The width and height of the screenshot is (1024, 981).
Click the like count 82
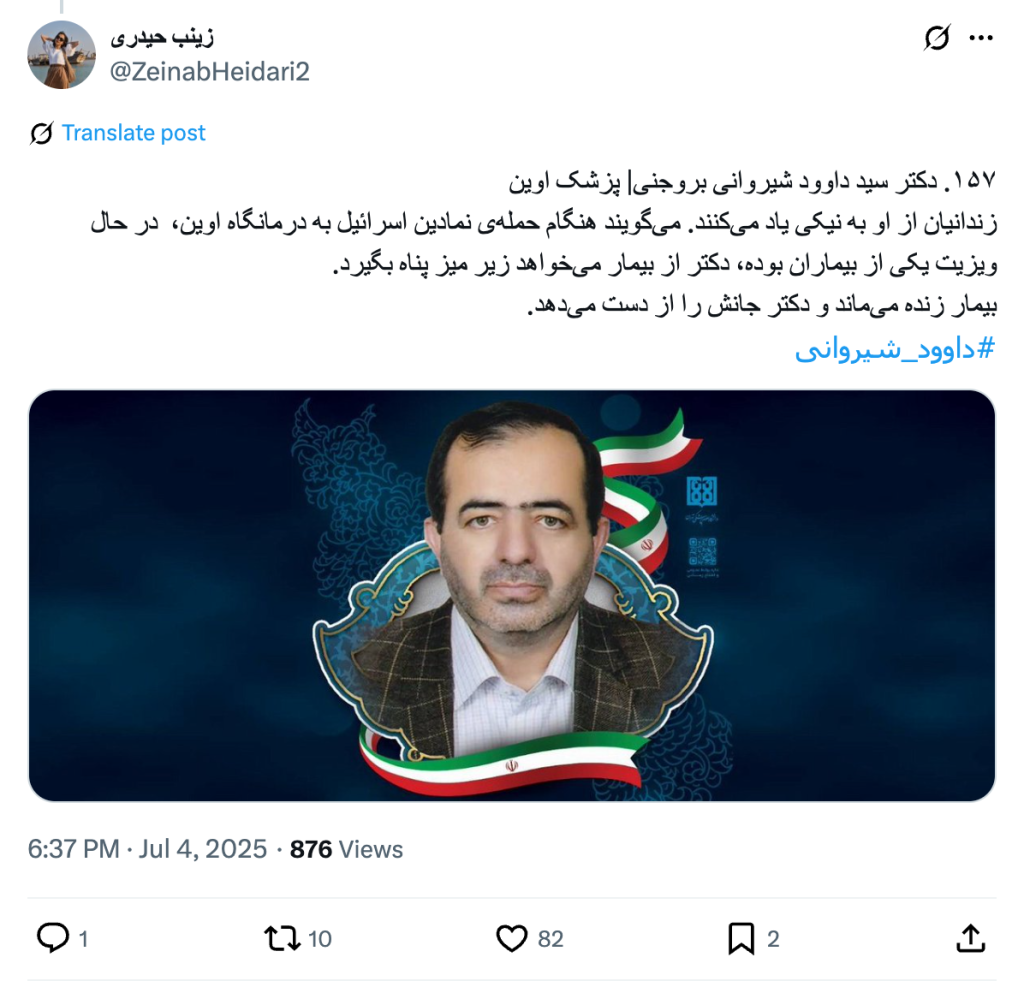pyautogui.click(x=550, y=939)
